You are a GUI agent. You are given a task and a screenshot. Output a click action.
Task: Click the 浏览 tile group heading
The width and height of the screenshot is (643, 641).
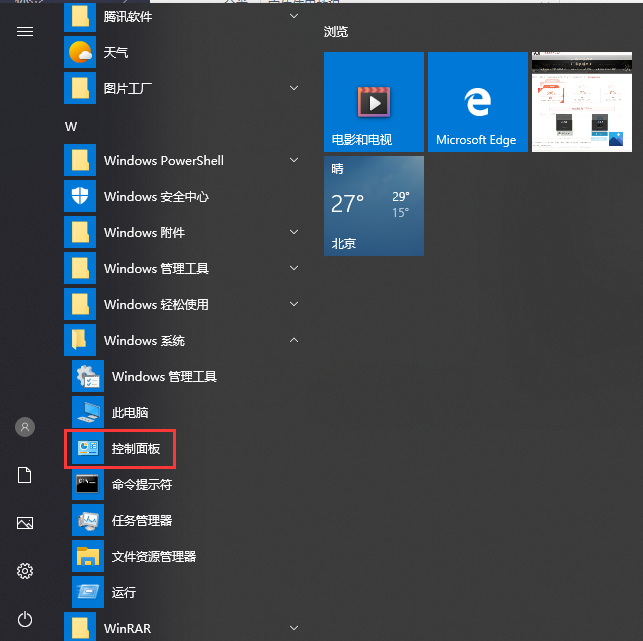(x=336, y=32)
